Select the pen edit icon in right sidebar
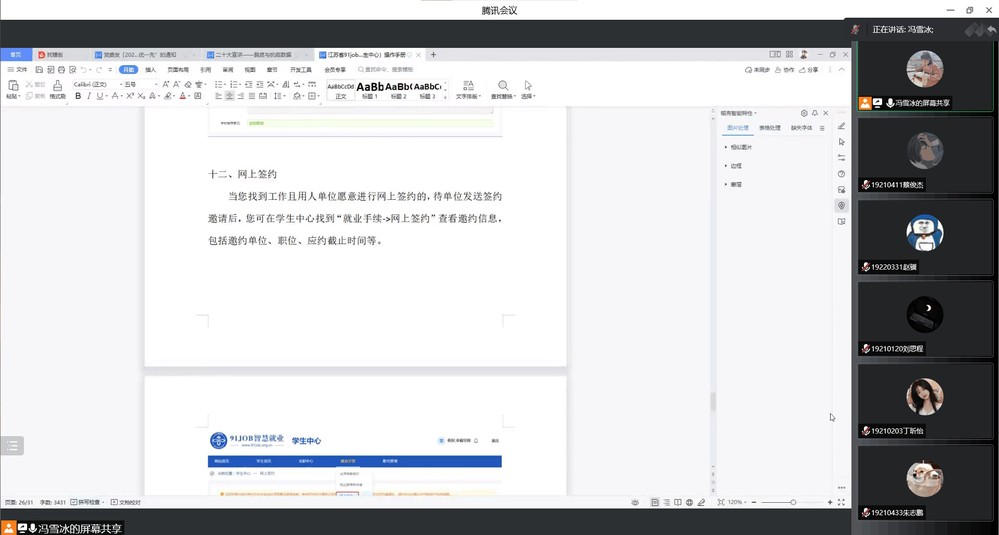The image size is (999, 535). click(x=841, y=126)
